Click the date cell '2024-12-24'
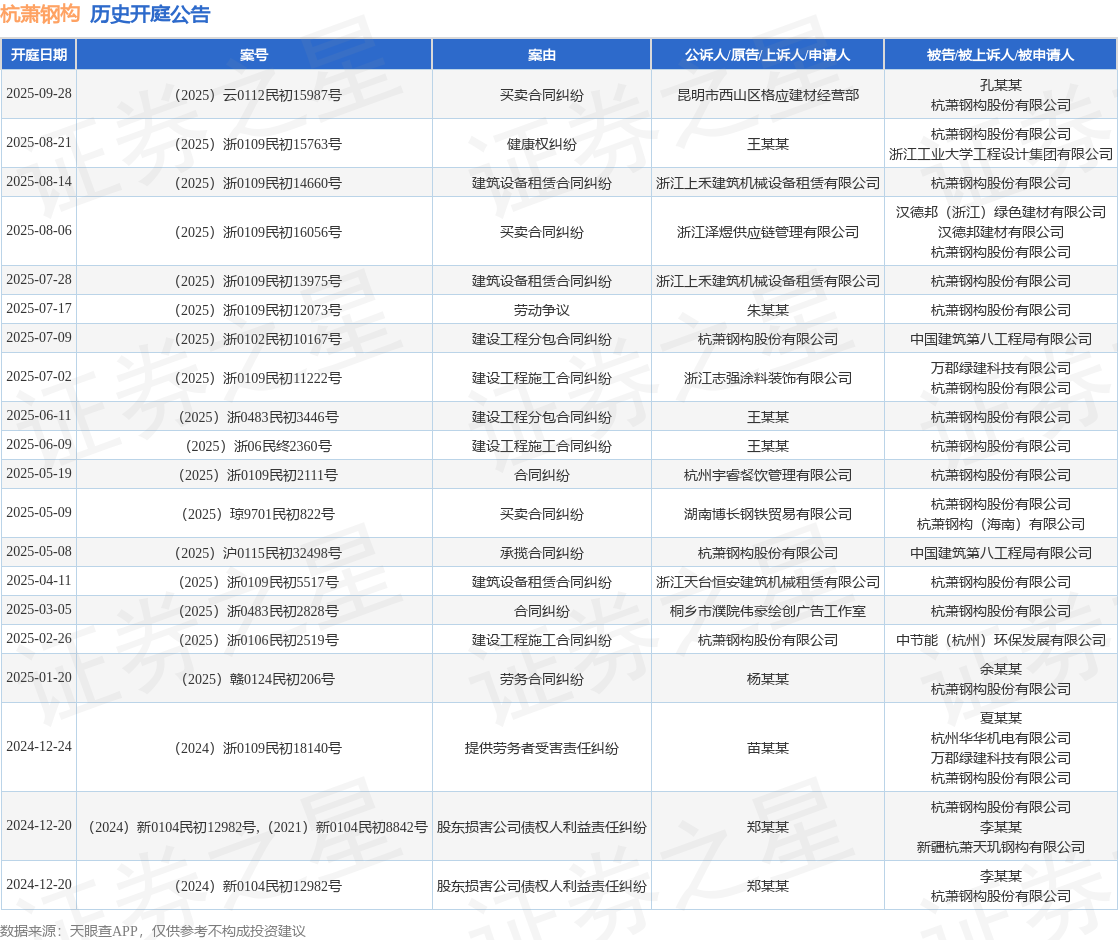The image size is (1118, 940). click(x=39, y=747)
